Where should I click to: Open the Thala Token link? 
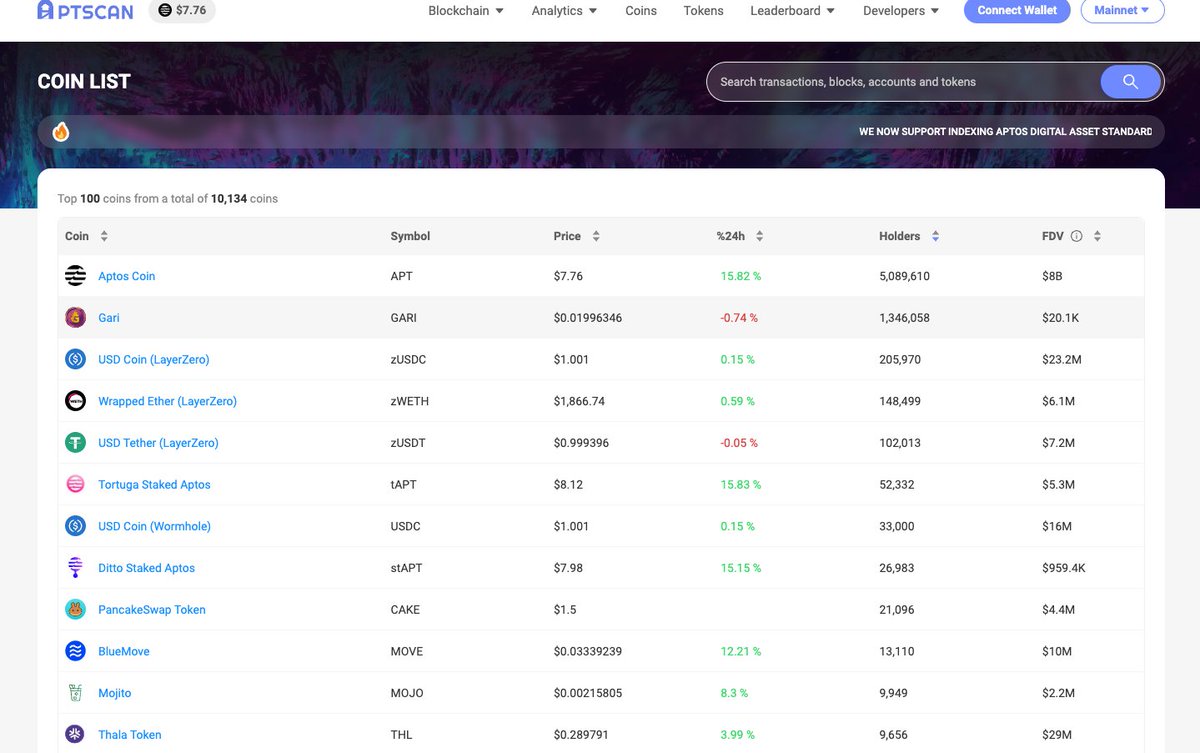point(130,734)
